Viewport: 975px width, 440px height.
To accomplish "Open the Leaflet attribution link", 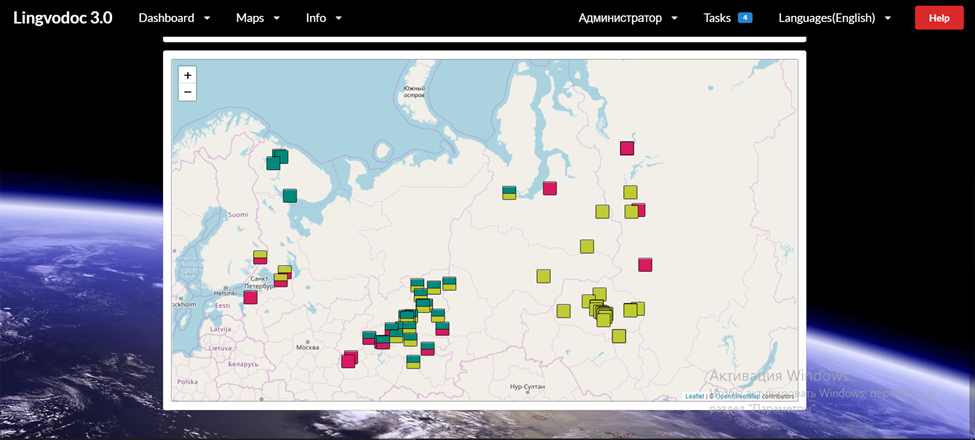I will point(694,396).
